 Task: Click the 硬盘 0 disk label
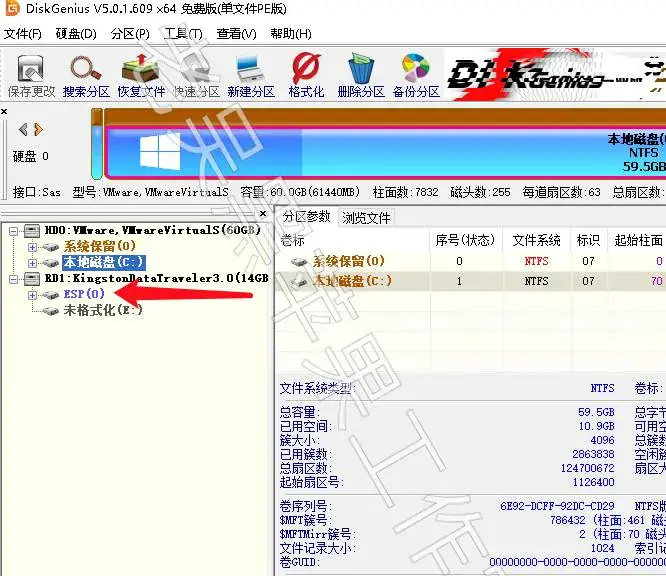31,156
